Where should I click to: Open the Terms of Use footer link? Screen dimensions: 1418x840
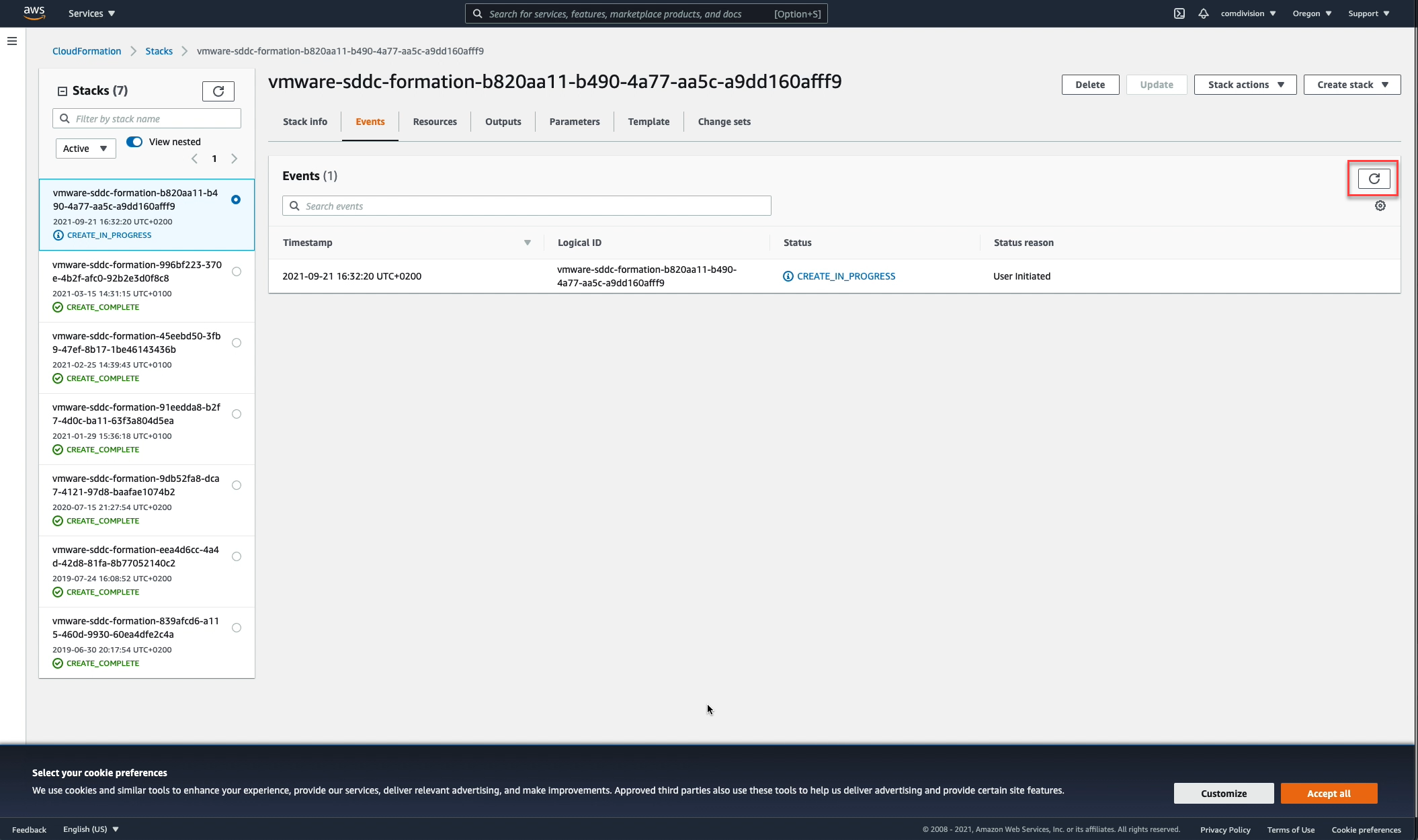coord(1291,830)
